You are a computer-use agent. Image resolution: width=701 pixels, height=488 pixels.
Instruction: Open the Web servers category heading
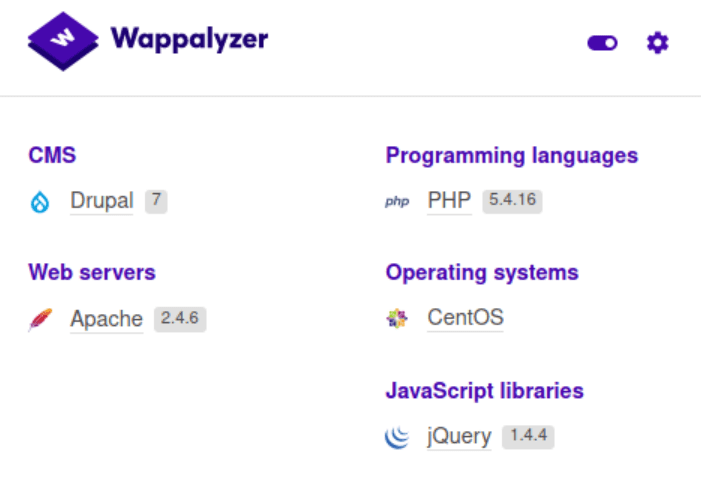(x=92, y=272)
